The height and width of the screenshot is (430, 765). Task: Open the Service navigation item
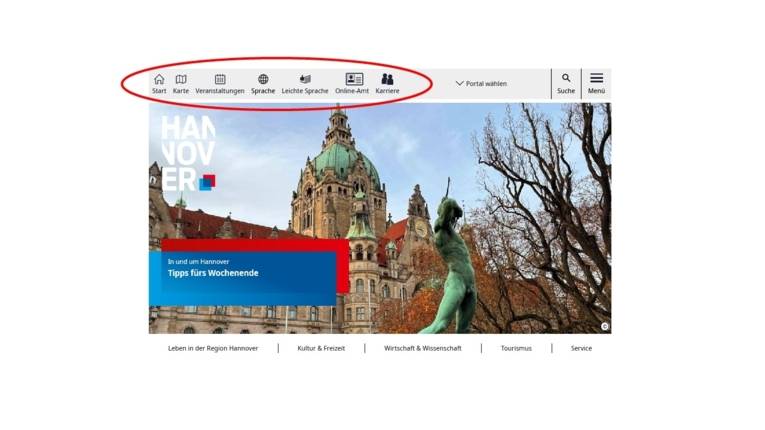click(x=581, y=348)
